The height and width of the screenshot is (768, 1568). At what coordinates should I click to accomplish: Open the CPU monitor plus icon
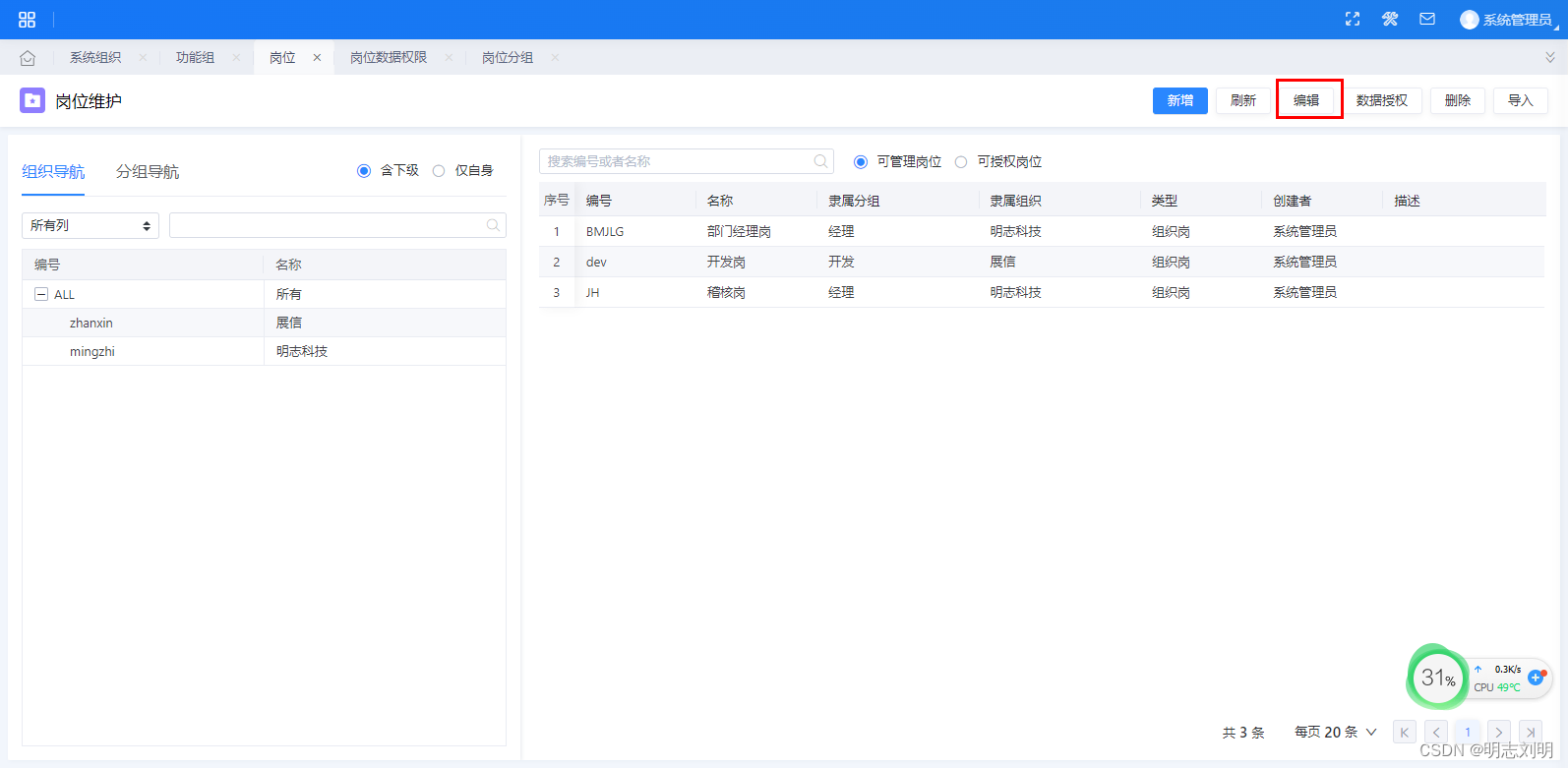pos(1536,678)
